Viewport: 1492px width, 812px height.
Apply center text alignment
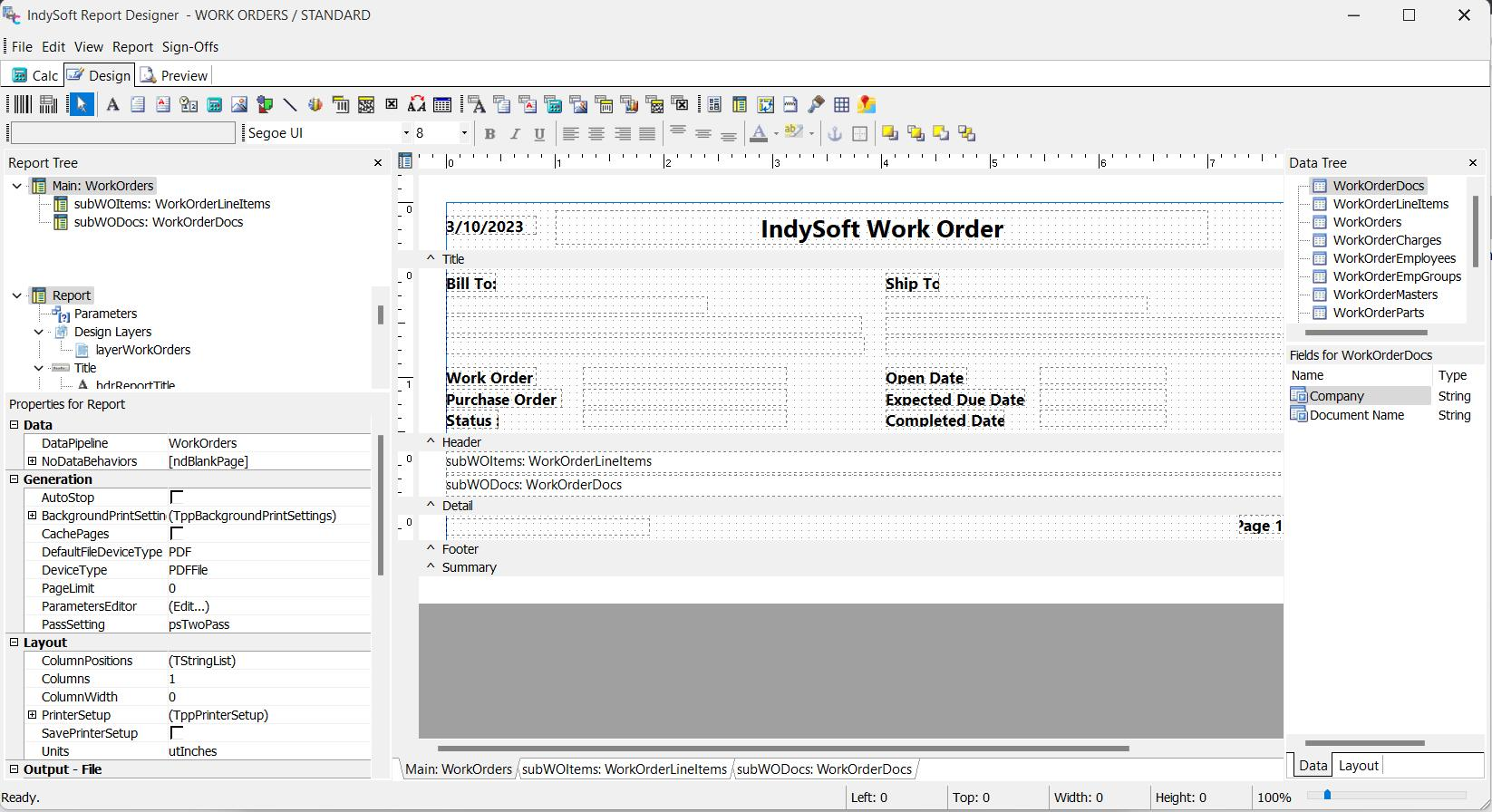point(596,134)
